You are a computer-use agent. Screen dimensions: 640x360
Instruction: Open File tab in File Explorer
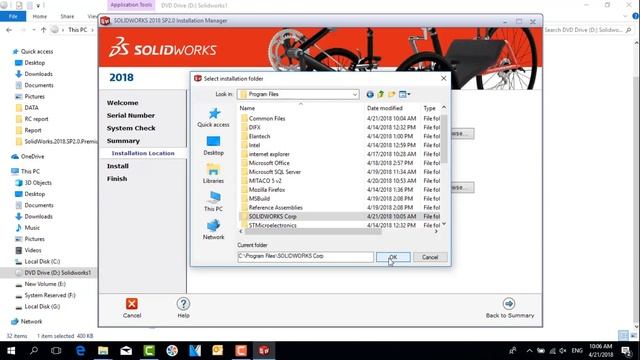[x=13, y=16]
